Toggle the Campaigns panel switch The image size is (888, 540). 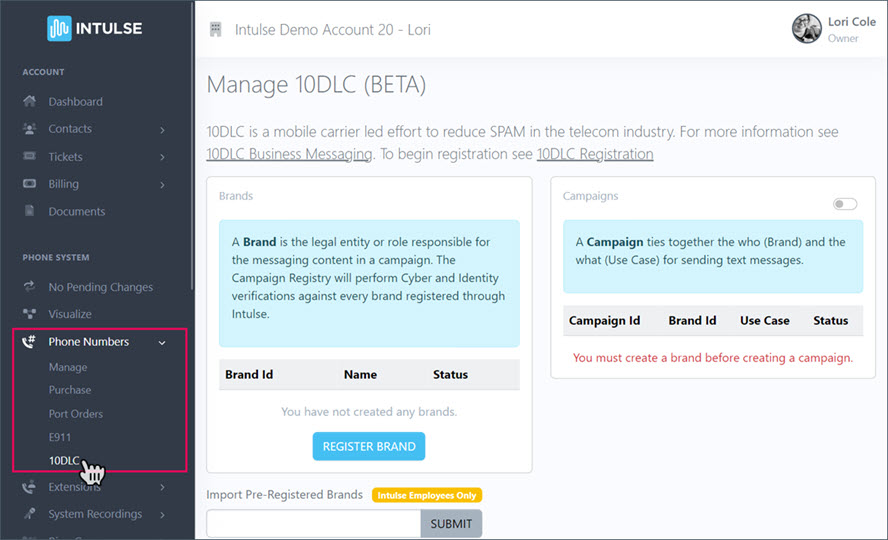pos(845,204)
